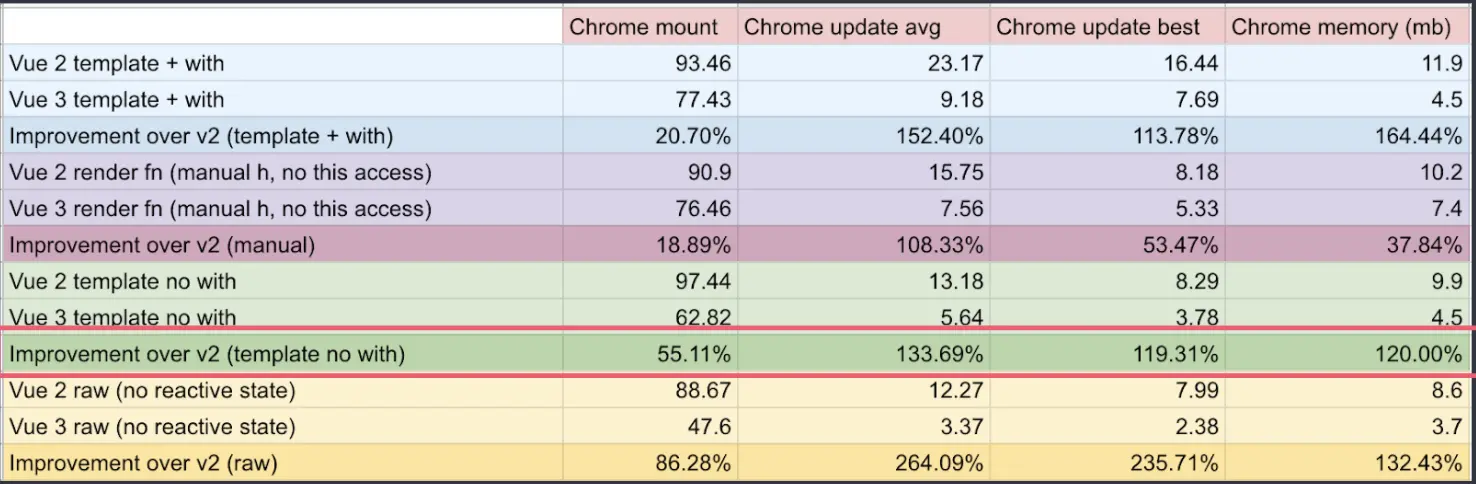
Task: Select the Chrome update avg header cell
Action: pyautogui.click(x=863, y=27)
